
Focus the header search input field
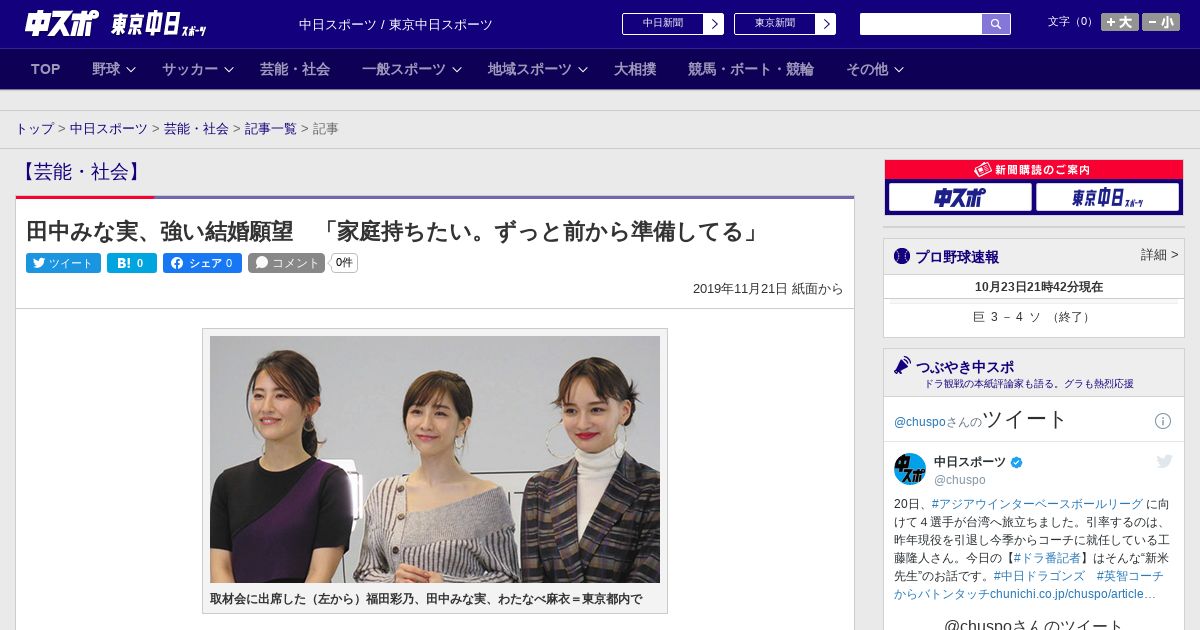coord(921,24)
